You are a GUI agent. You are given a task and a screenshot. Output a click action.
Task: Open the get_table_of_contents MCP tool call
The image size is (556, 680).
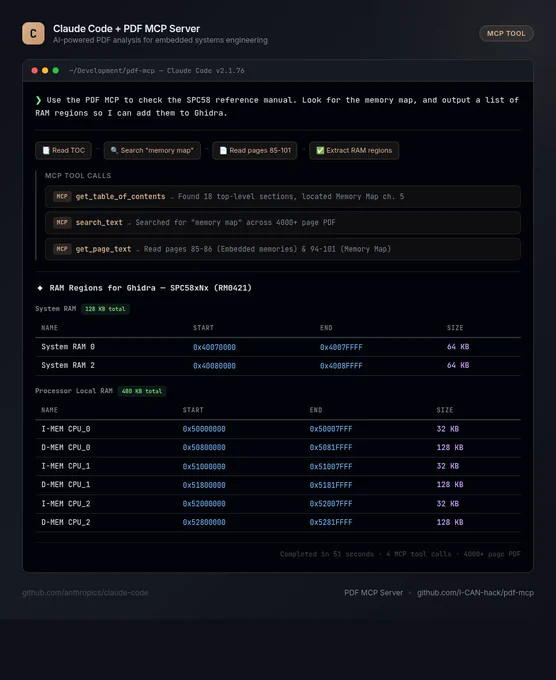click(x=283, y=196)
